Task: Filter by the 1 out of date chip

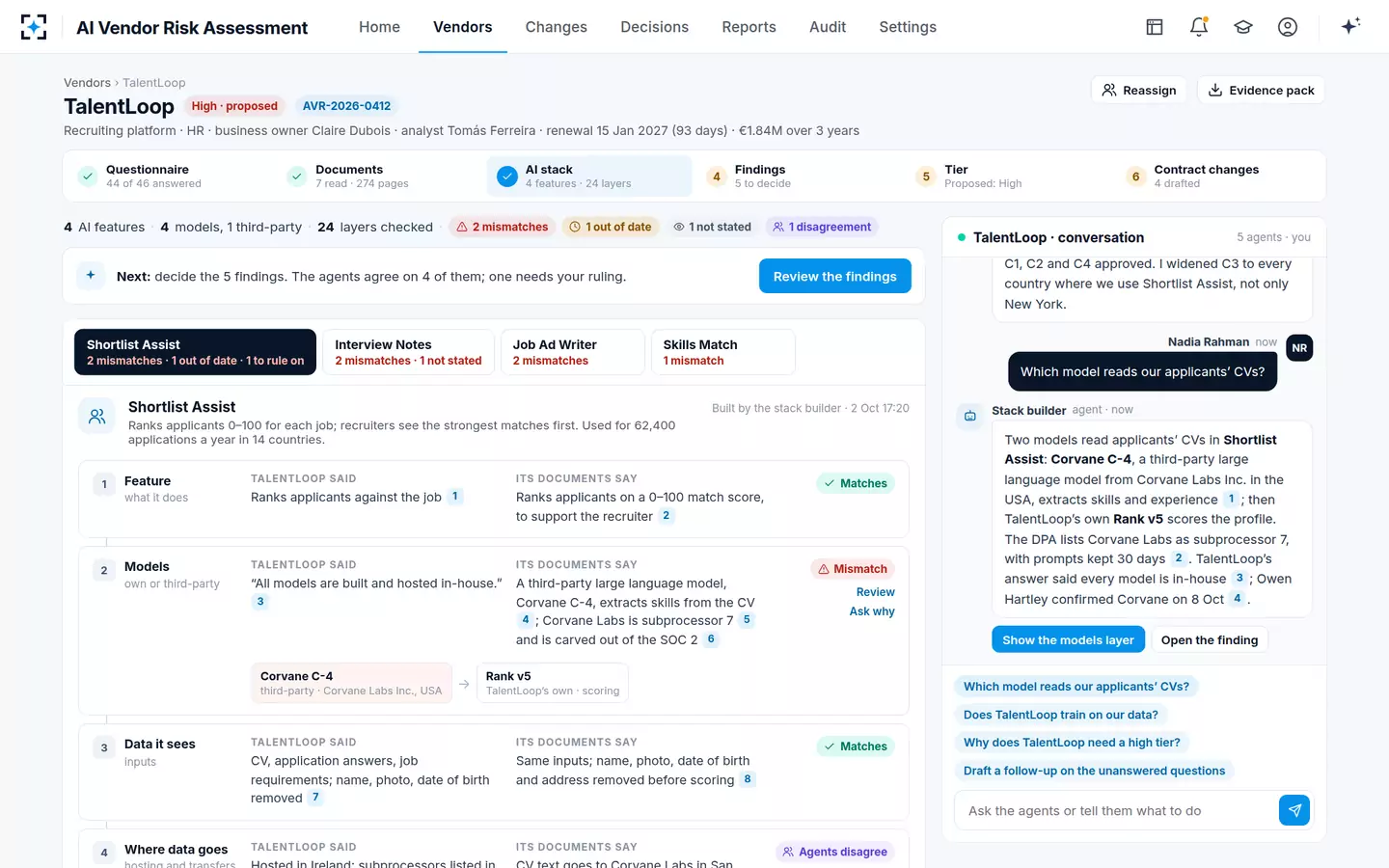Action: tap(611, 227)
